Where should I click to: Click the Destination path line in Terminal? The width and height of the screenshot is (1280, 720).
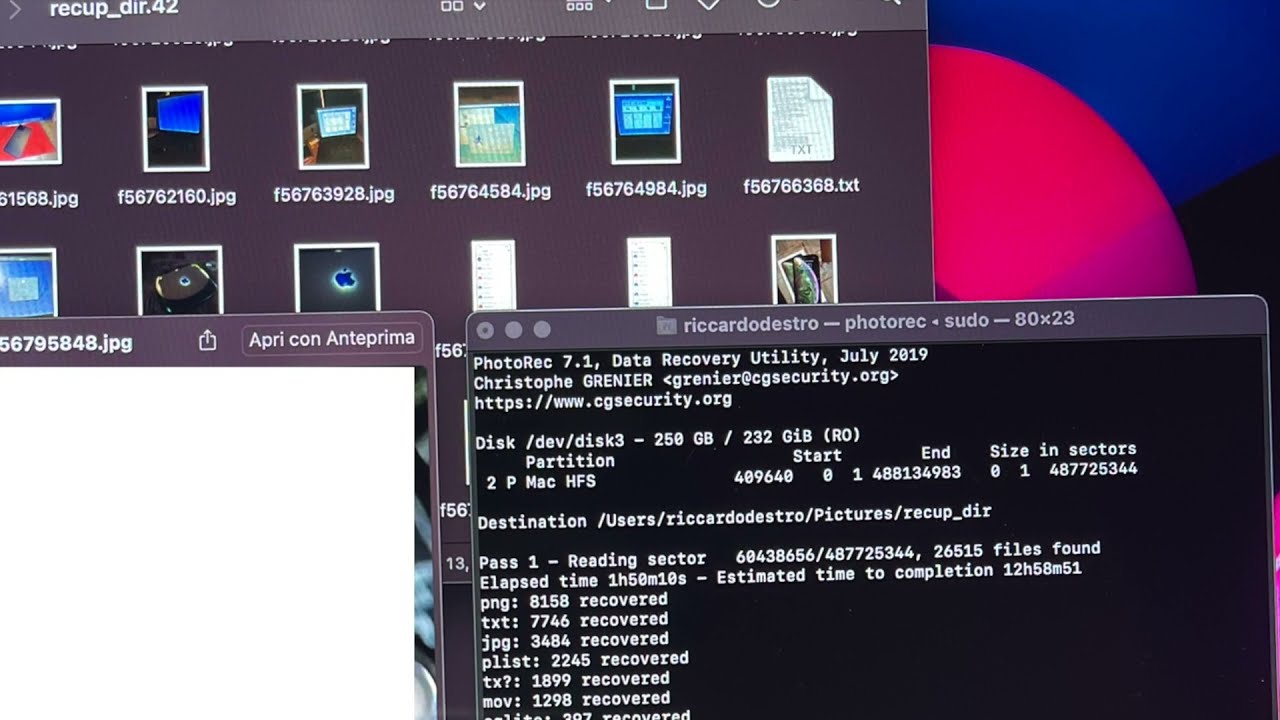(734, 517)
